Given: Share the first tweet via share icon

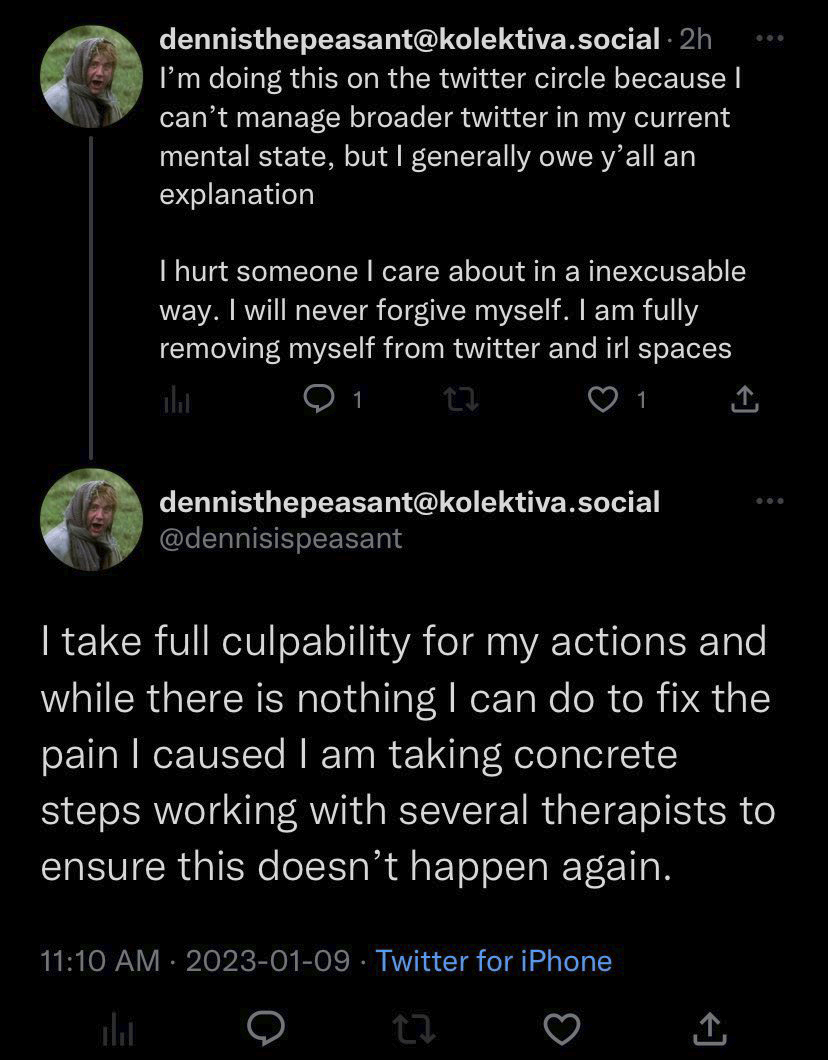Looking at the screenshot, I should [x=745, y=401].
